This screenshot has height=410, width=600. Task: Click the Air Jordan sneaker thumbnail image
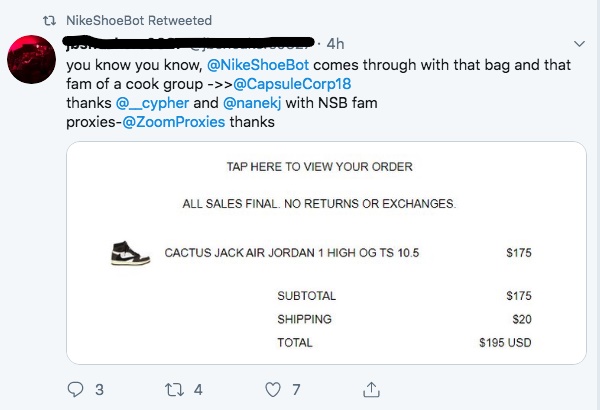(130, 252)
